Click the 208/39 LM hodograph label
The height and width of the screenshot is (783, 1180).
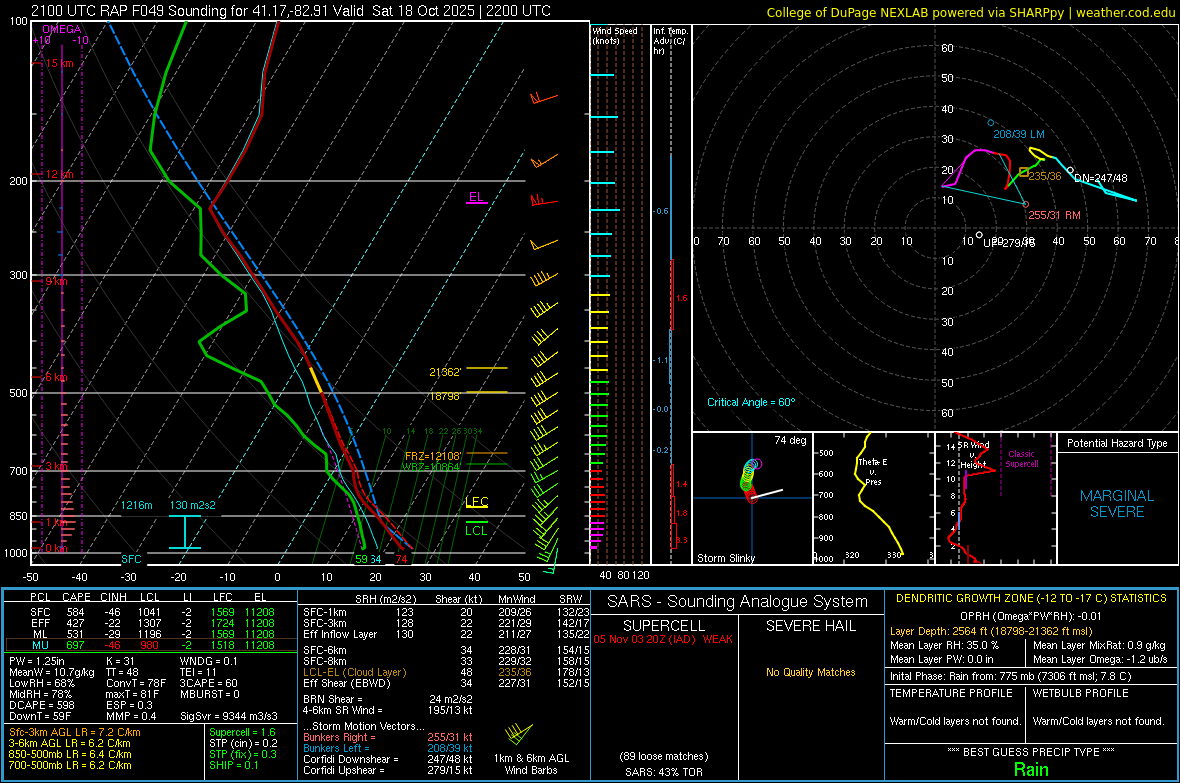point(1019,134)
